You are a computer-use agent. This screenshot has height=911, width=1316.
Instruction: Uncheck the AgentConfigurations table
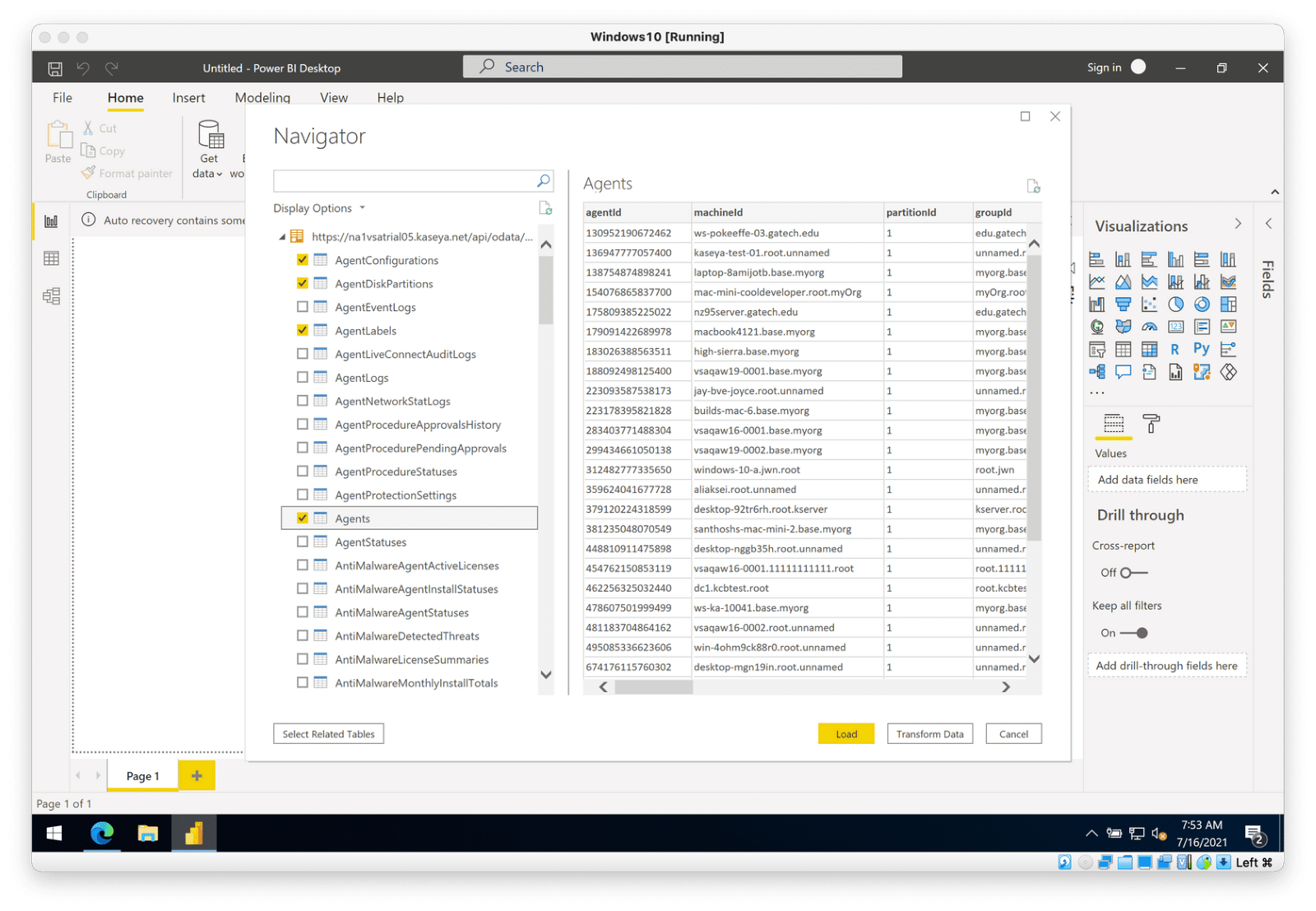303,260
